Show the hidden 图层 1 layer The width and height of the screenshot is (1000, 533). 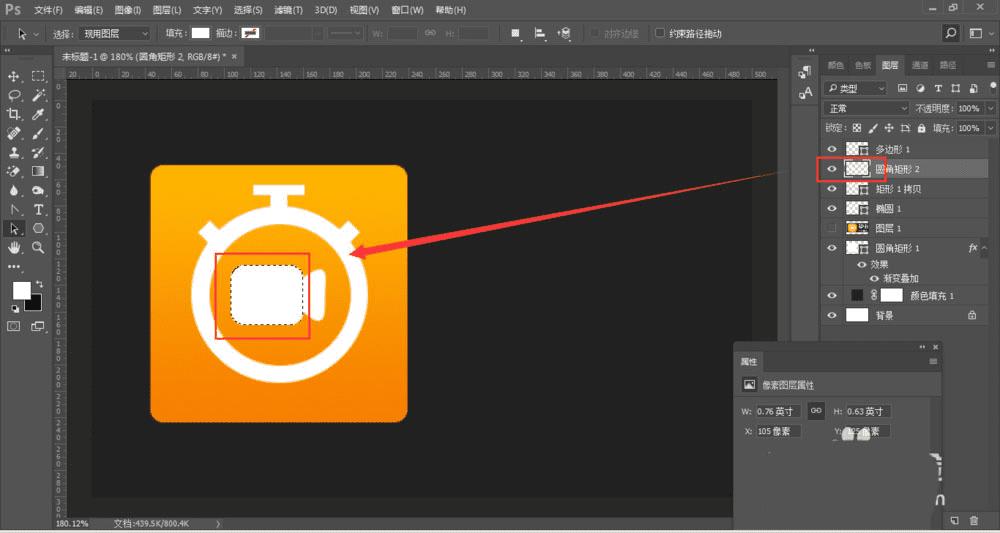tap(831, 228)
